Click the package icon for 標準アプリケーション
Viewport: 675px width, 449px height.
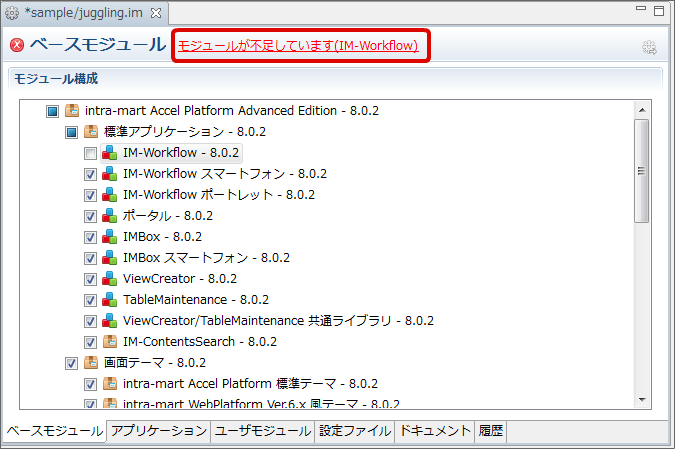click(x=91, y=132)
